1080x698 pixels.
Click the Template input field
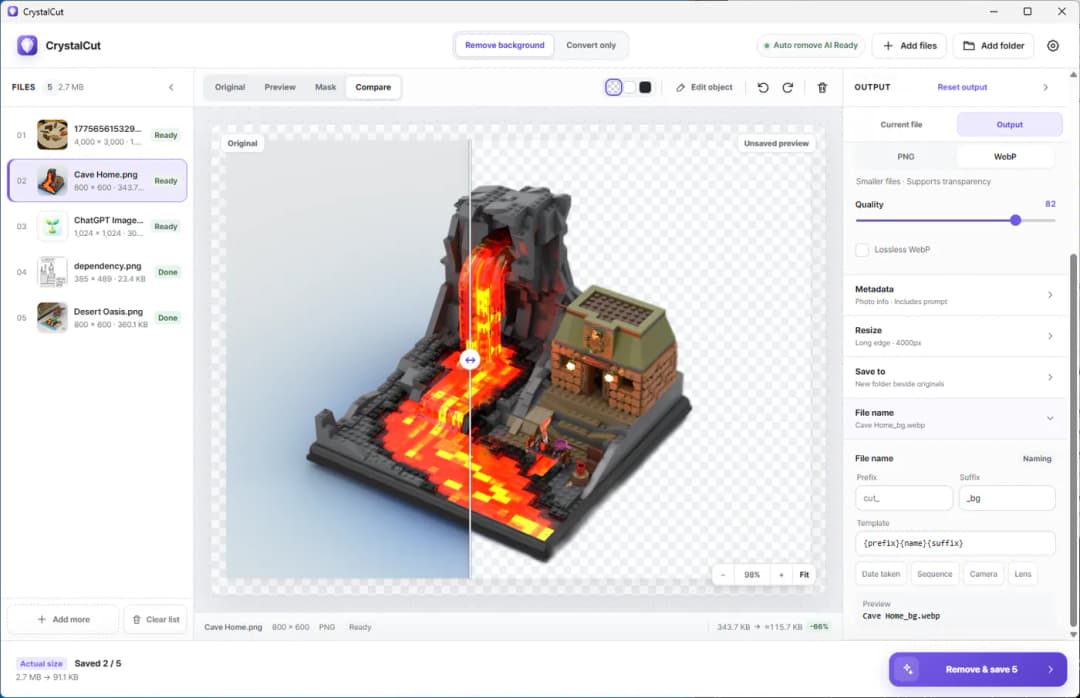(955, 543)
